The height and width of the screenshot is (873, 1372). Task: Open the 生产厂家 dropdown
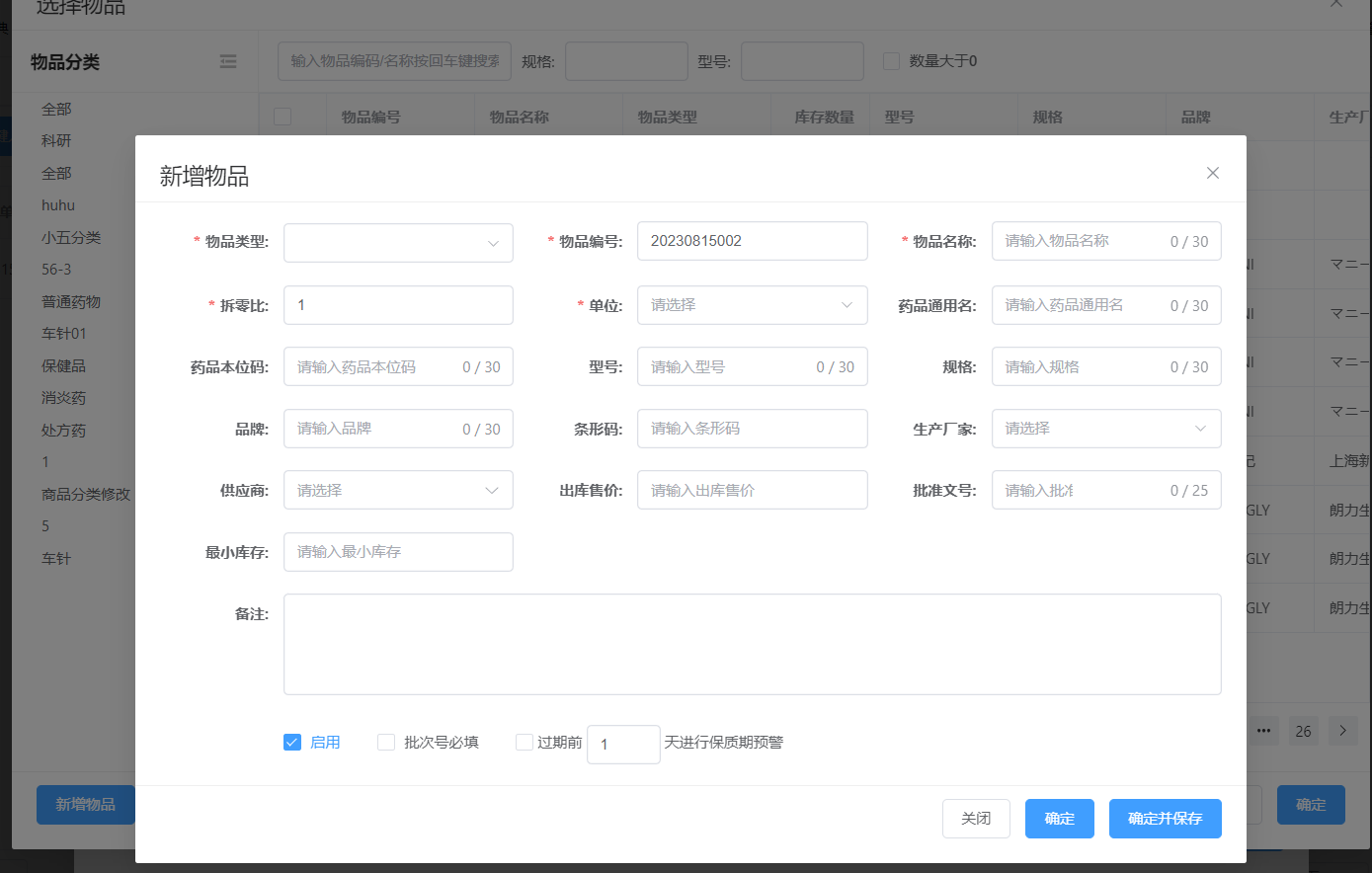click(1106, 429)
